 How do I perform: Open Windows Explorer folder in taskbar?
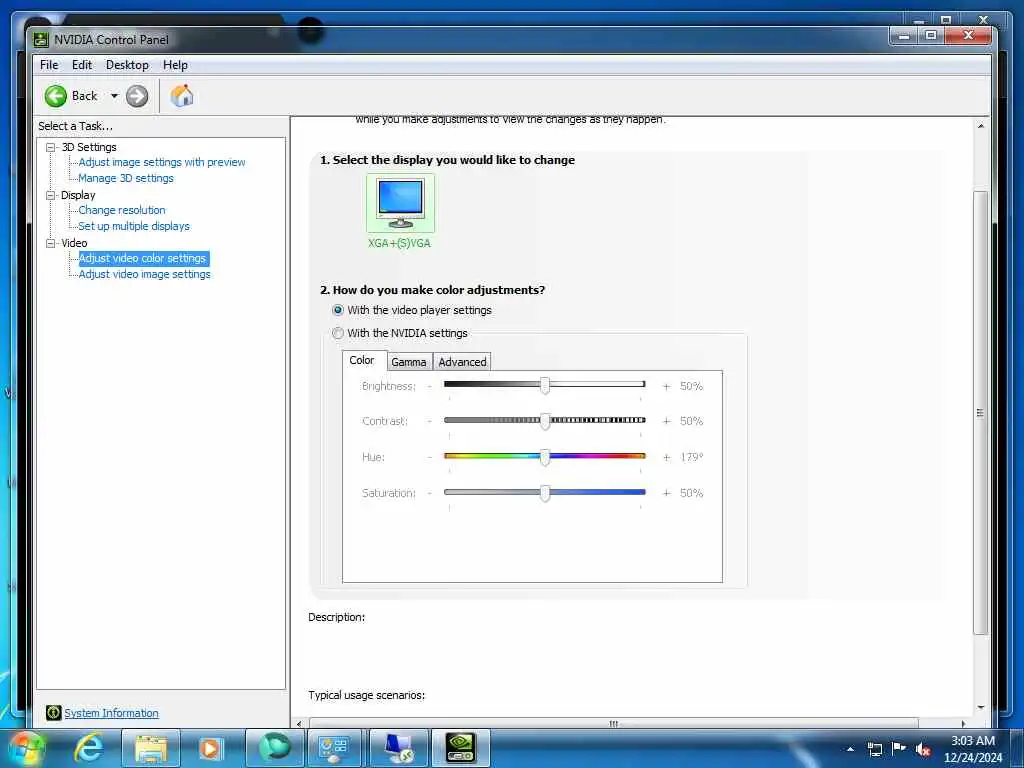point(151,748)
